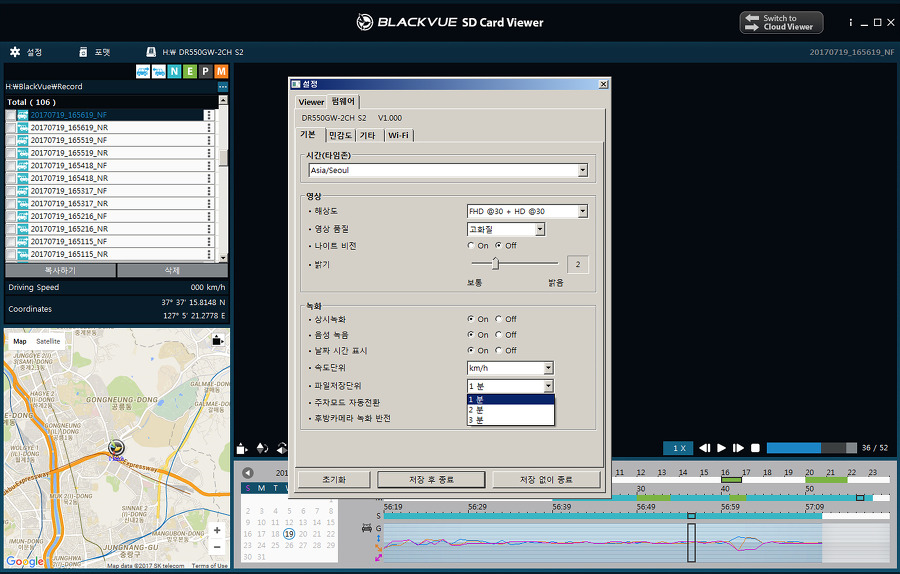Open settings via the gear icon

click(15, 52)
